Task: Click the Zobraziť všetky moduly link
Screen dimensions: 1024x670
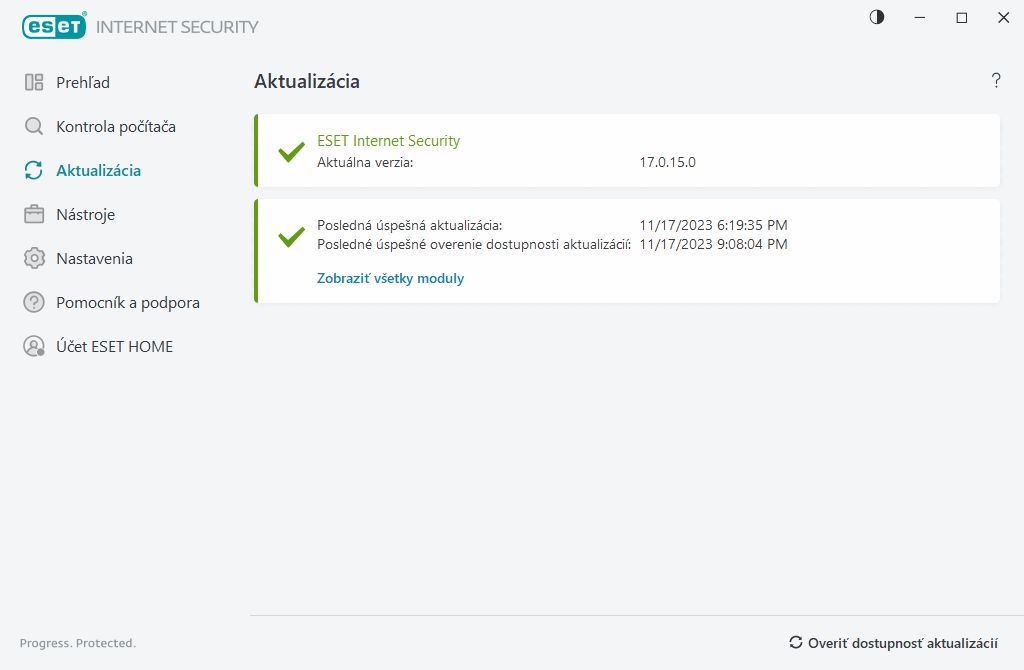Action: tap(390, 279)
